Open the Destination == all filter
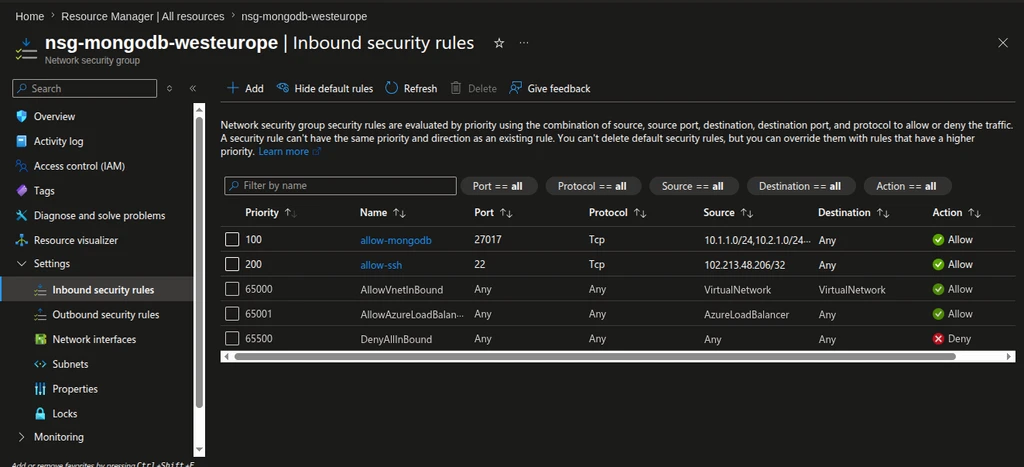Image resolution: width=1024 pixels, height=467 pixels. 801,186
